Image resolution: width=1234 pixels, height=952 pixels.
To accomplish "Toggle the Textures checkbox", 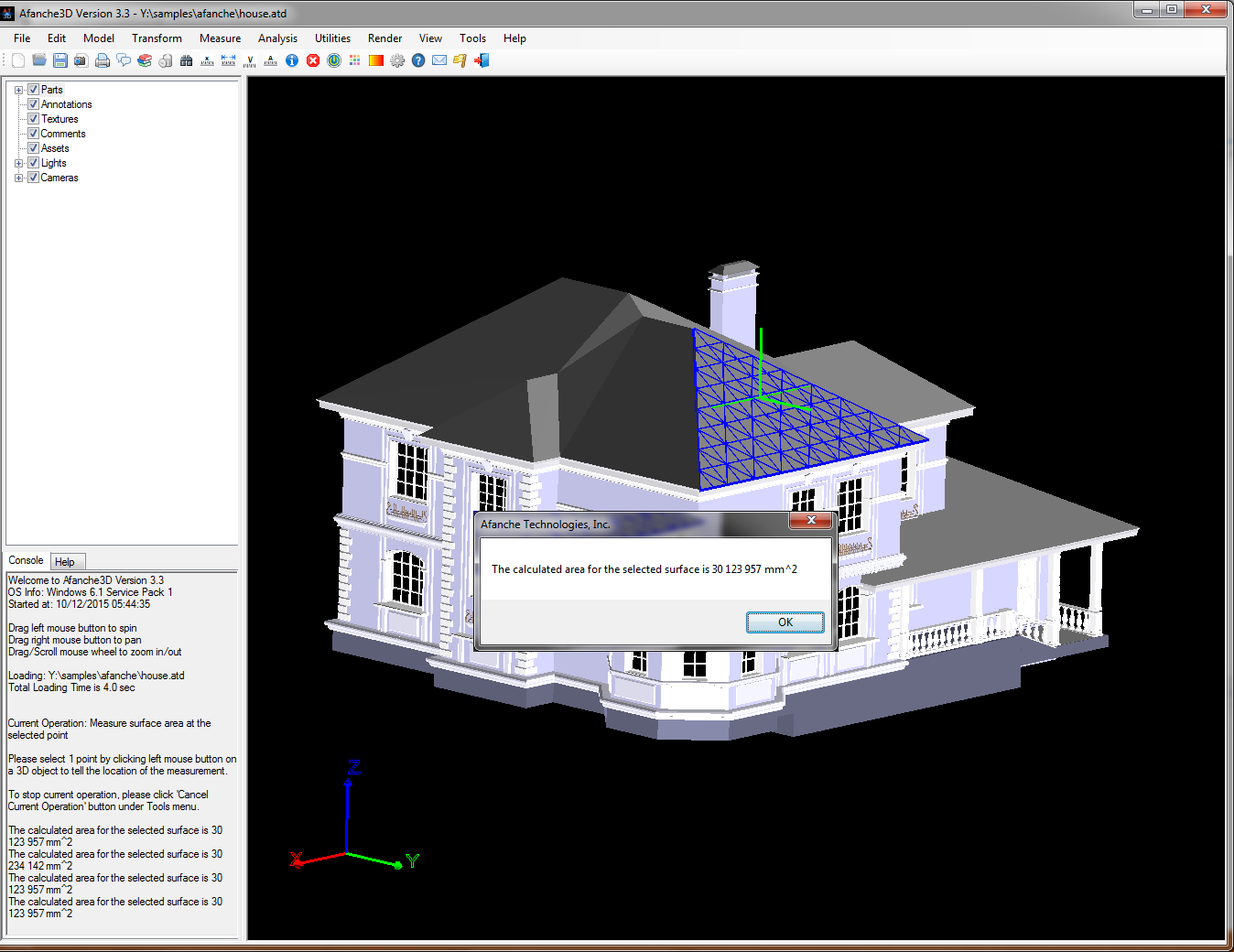I will 33,119.
